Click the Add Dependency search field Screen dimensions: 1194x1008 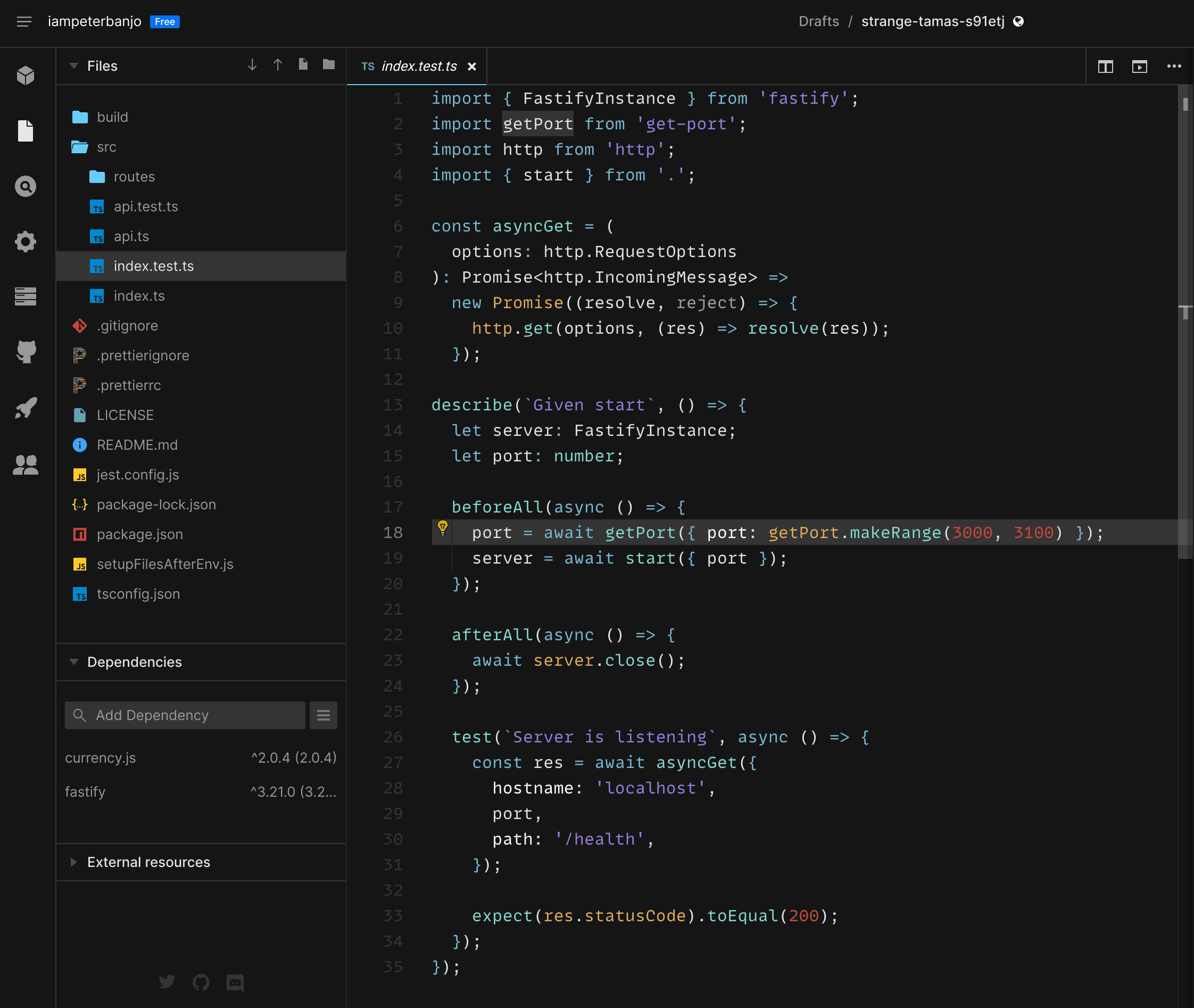[x=185, y=715]
